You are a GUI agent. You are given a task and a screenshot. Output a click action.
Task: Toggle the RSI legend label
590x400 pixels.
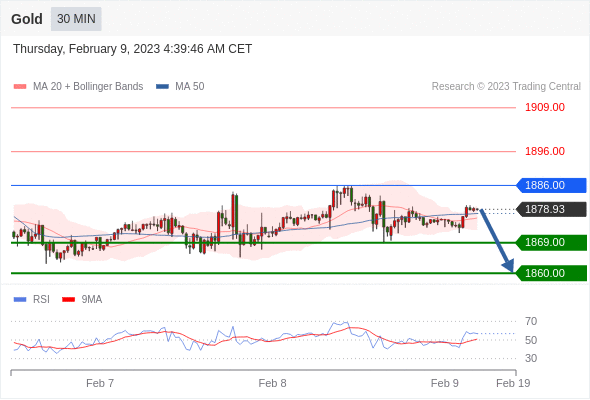41,300
